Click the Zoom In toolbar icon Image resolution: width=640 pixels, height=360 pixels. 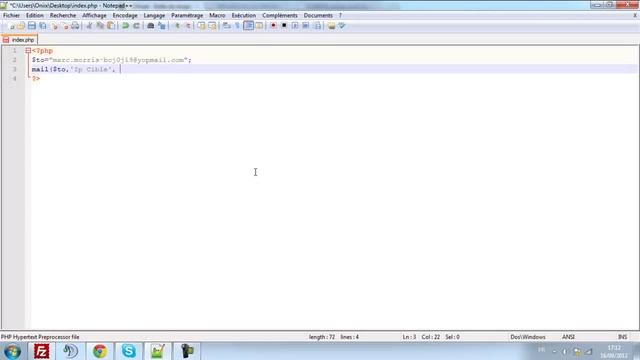click(177, 26)
